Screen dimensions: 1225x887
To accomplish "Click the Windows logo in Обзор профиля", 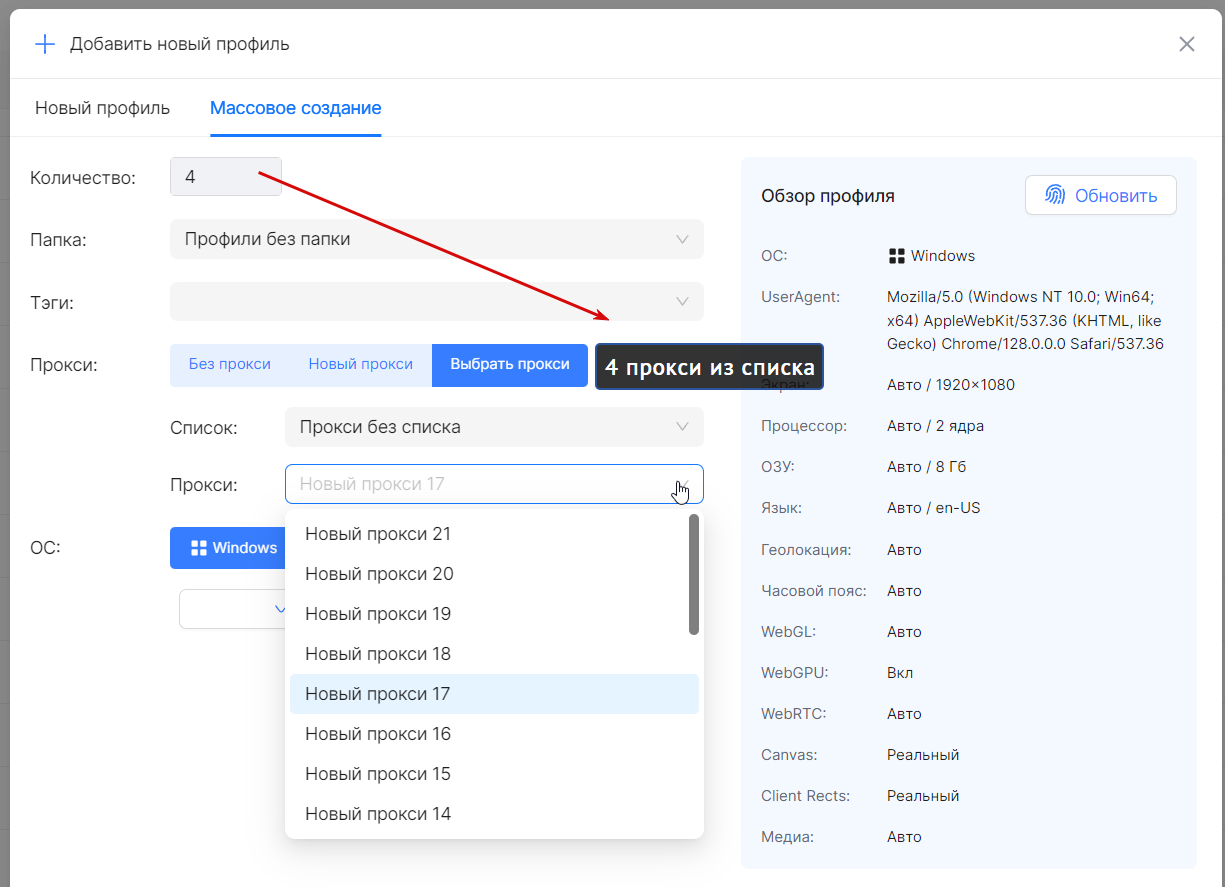I will 896,256.
